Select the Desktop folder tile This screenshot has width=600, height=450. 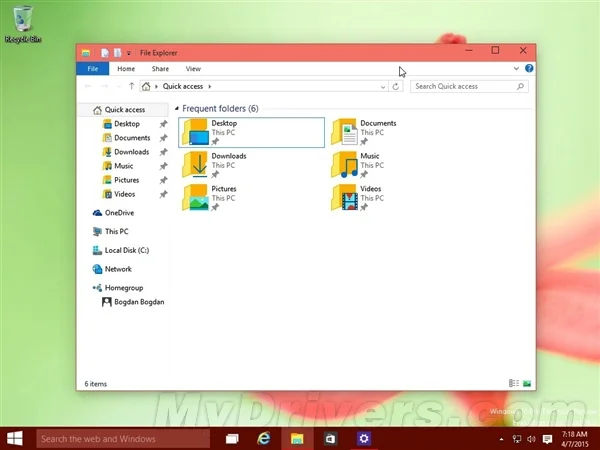[x=251, y=132]
